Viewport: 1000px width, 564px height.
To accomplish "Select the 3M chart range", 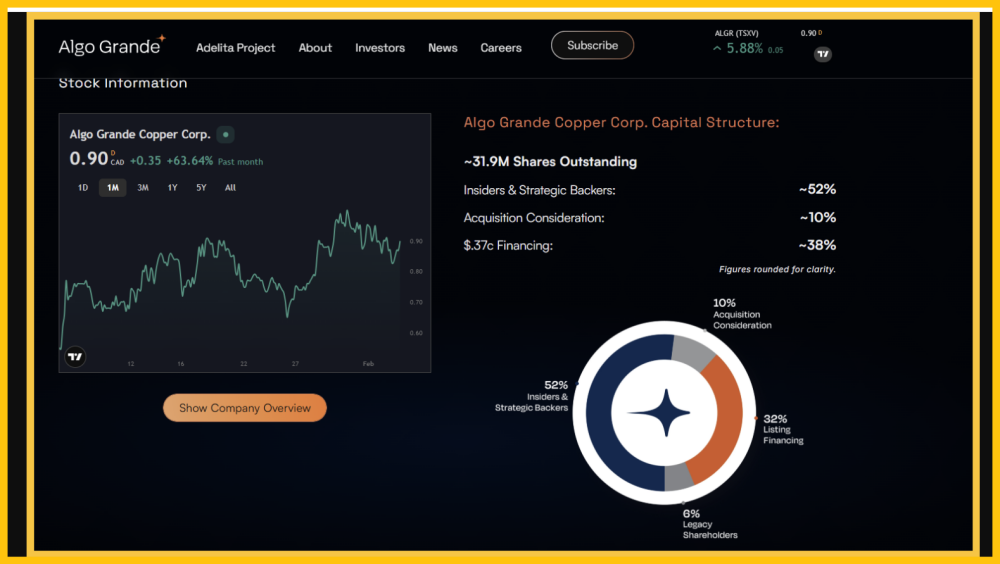I will click(143, 188).
